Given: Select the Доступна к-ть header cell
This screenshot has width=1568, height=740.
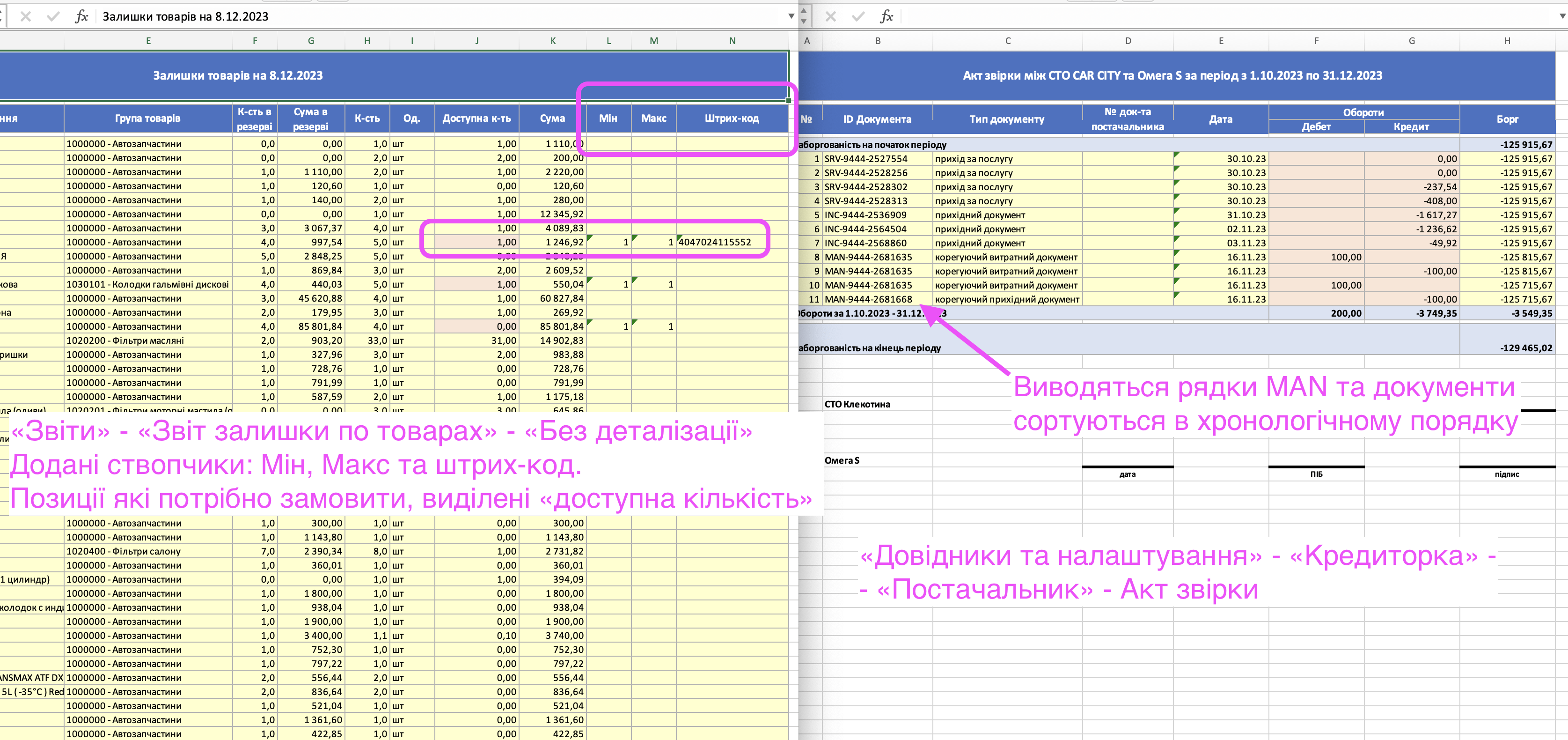Looking at the screenshot, I should coord(476,118).
